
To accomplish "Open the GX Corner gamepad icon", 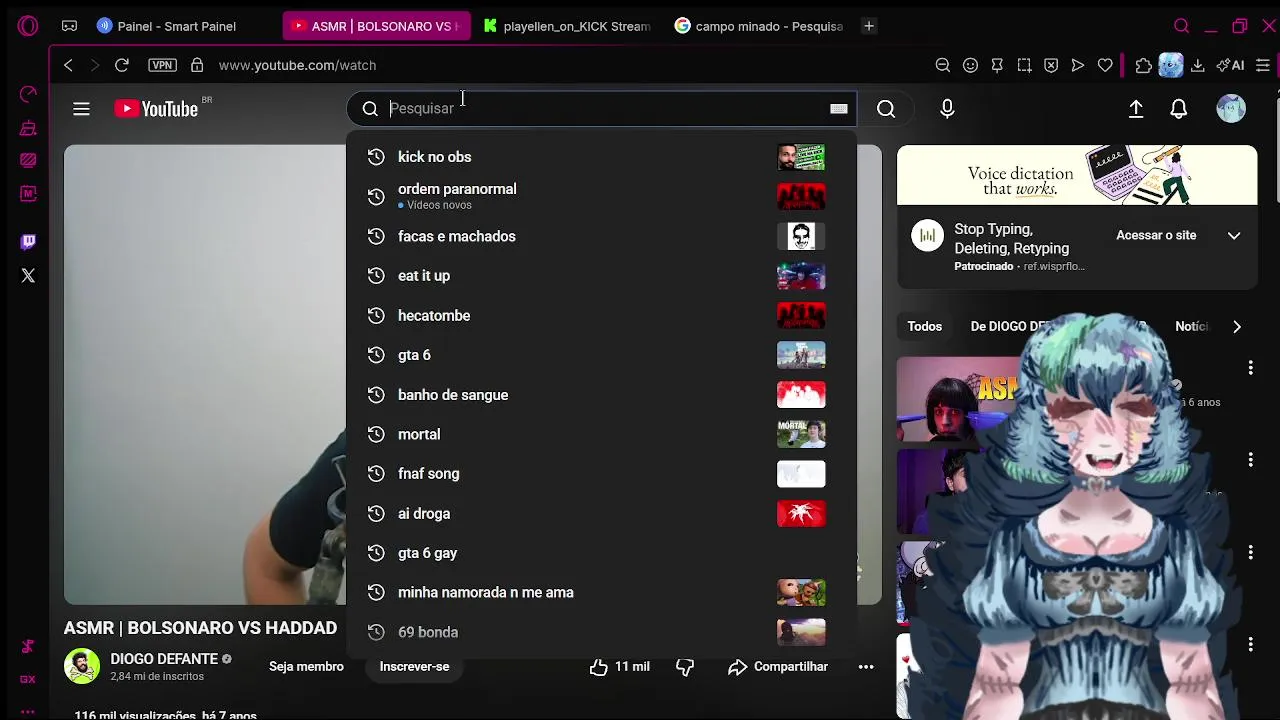I will click(69, 26).
